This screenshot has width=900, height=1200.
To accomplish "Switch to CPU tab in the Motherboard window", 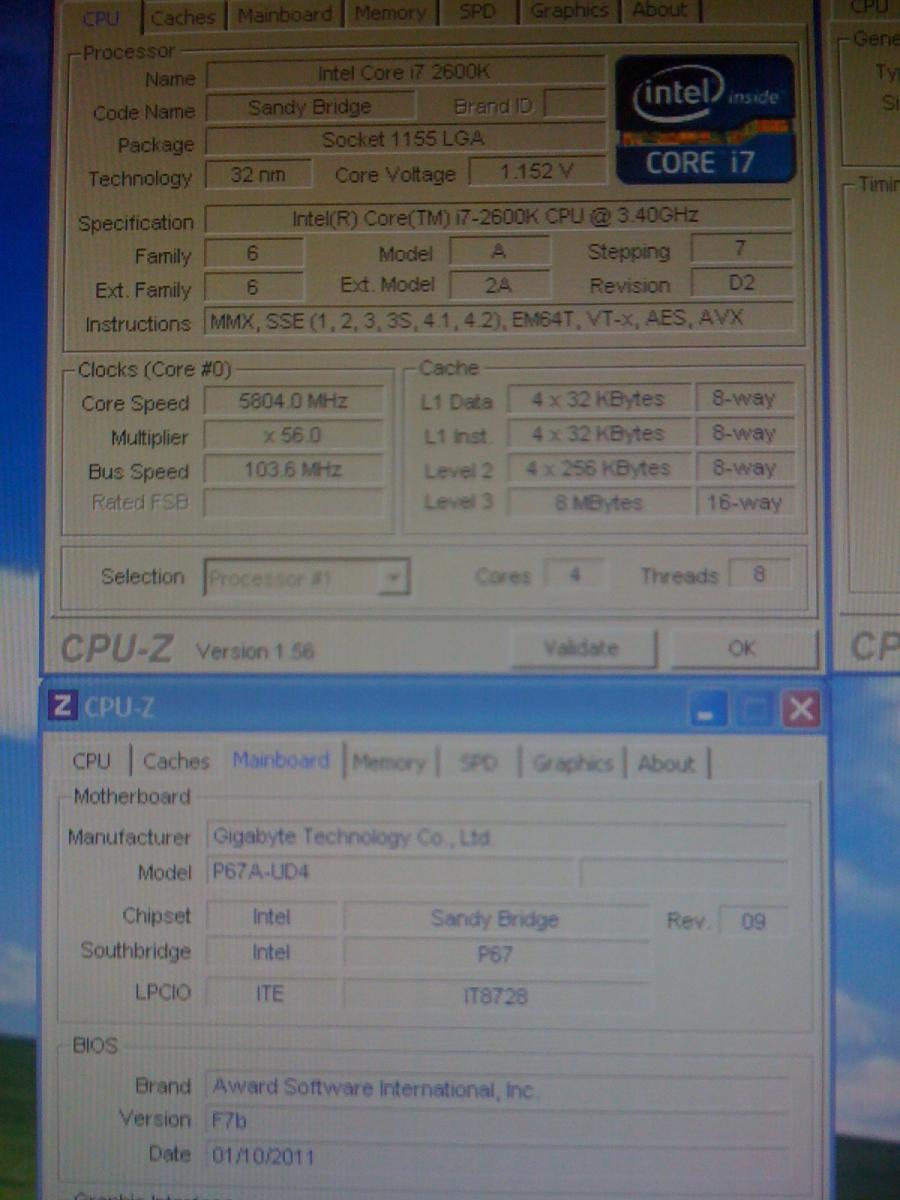I will coord(92,761).
